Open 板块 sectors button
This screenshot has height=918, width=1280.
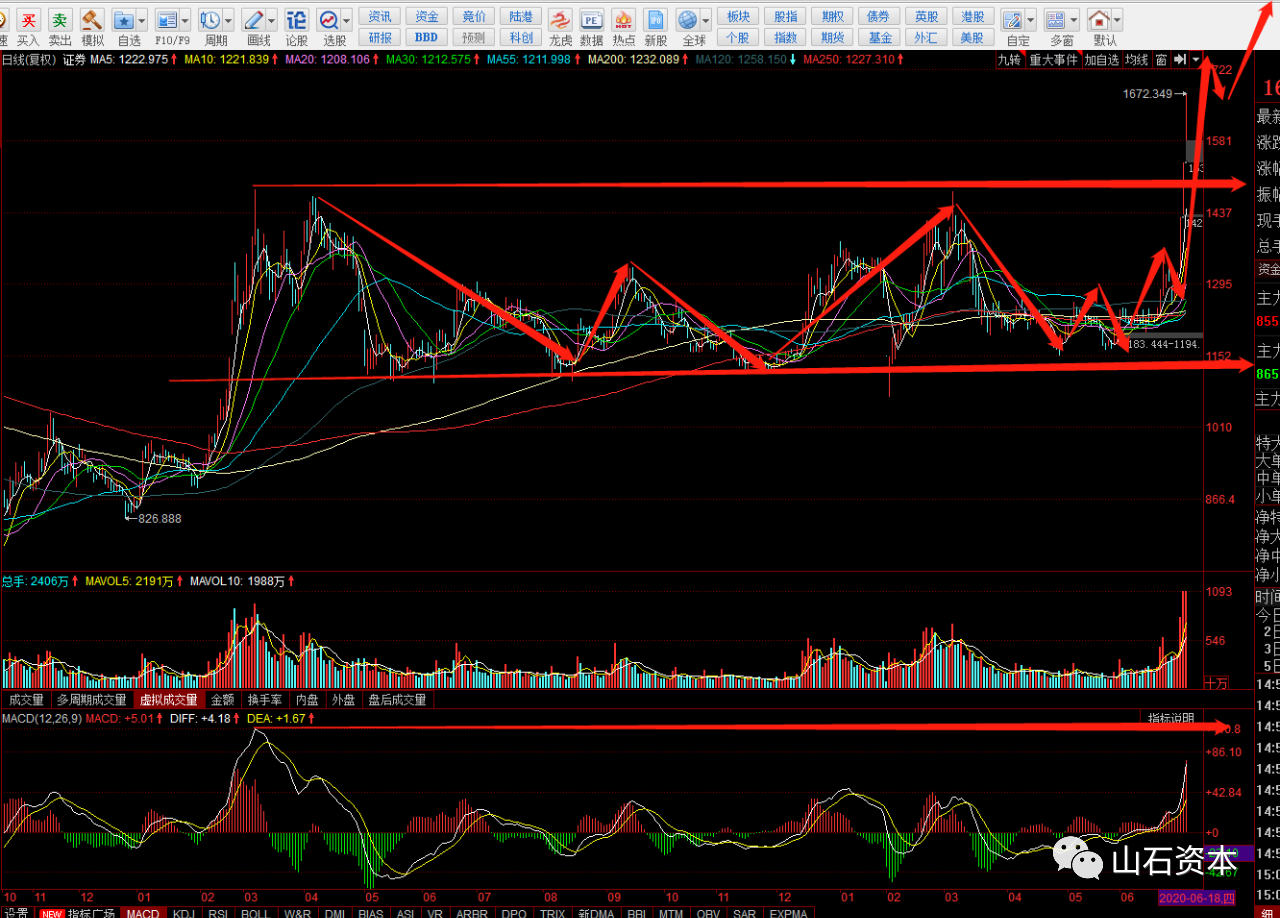click(738, 16)
